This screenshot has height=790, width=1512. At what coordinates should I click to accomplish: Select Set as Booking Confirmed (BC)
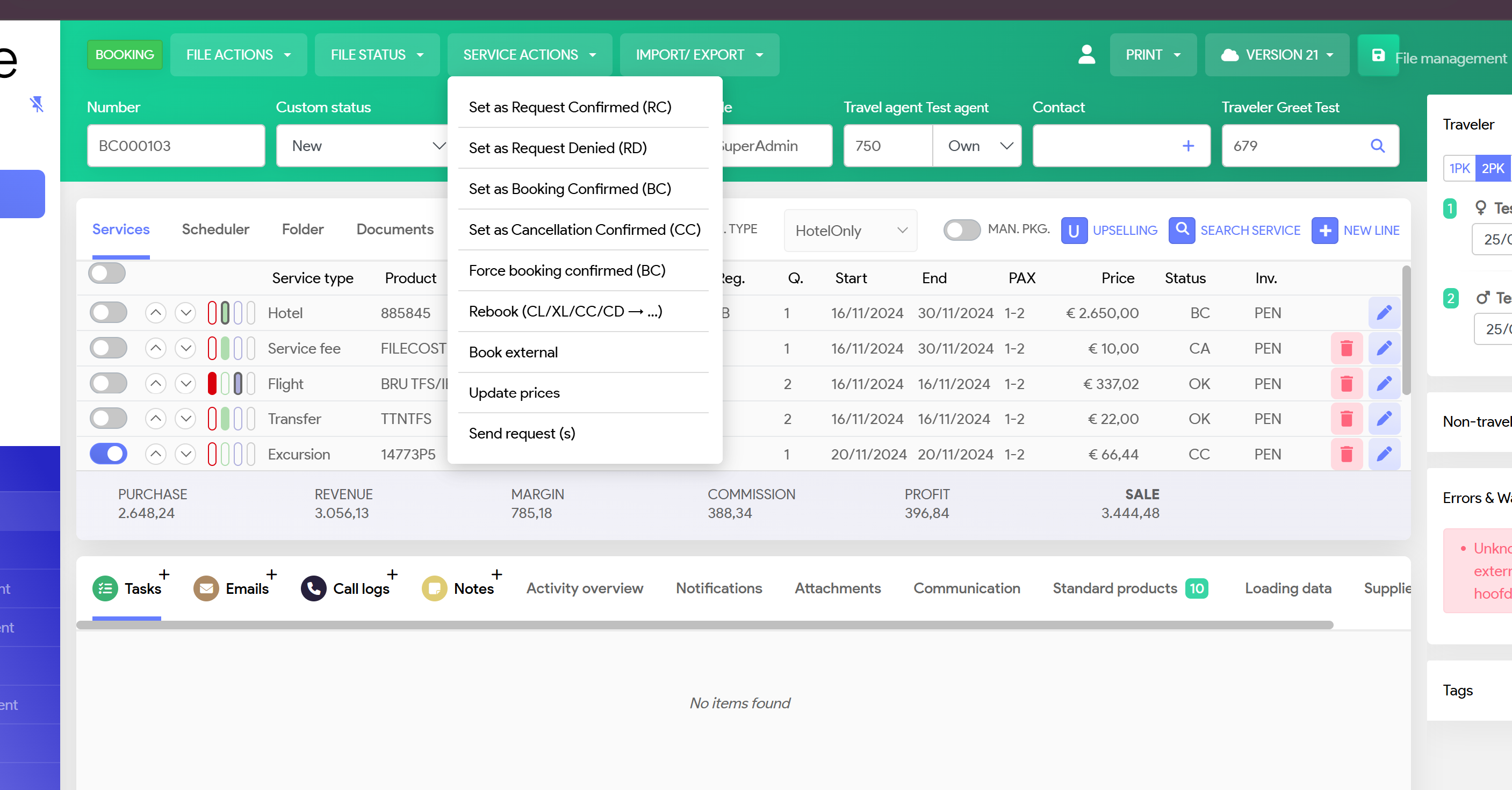pos(570,189)
